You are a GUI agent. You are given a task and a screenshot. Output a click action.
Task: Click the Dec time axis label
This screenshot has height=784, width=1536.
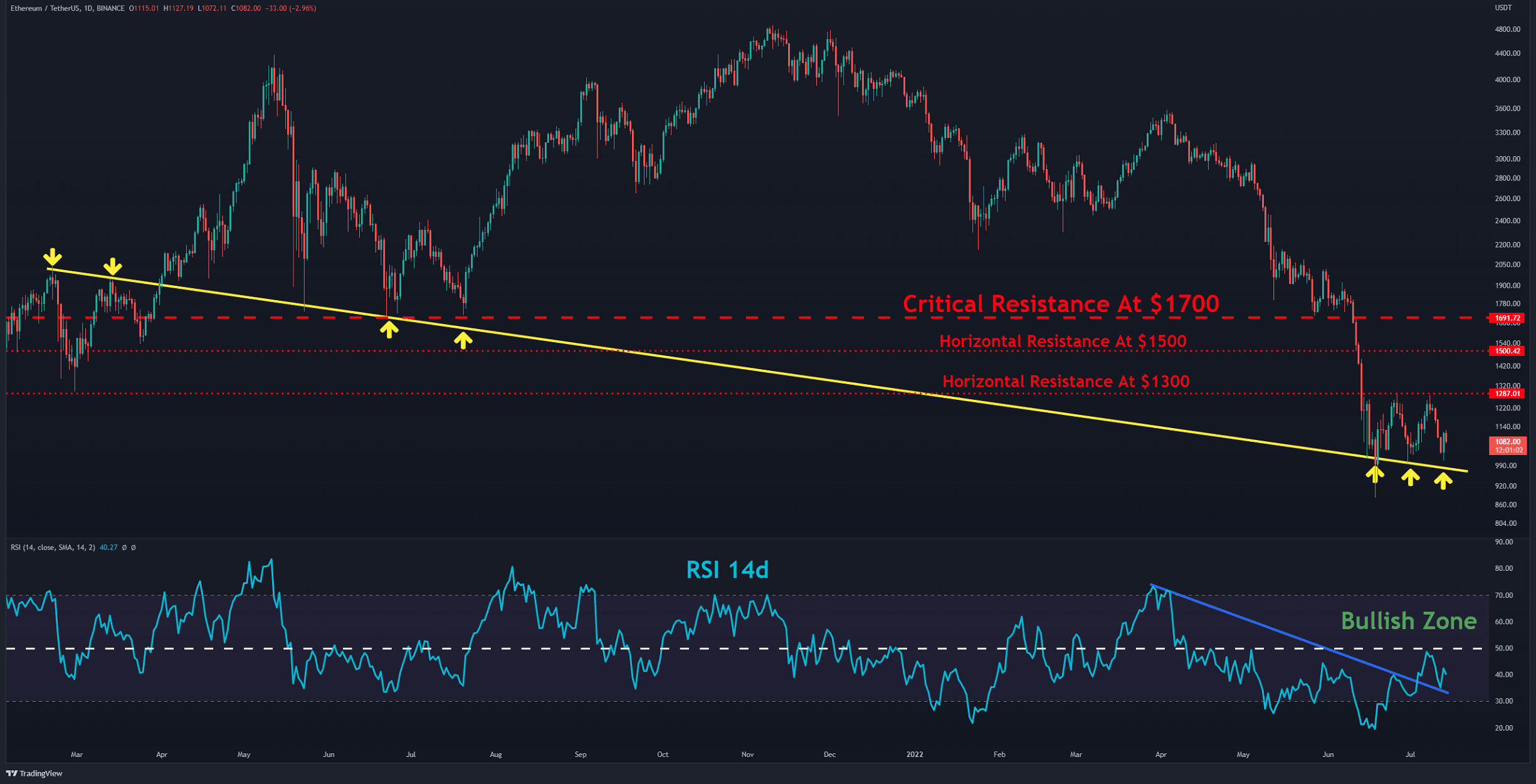click(x=829, y=755)
